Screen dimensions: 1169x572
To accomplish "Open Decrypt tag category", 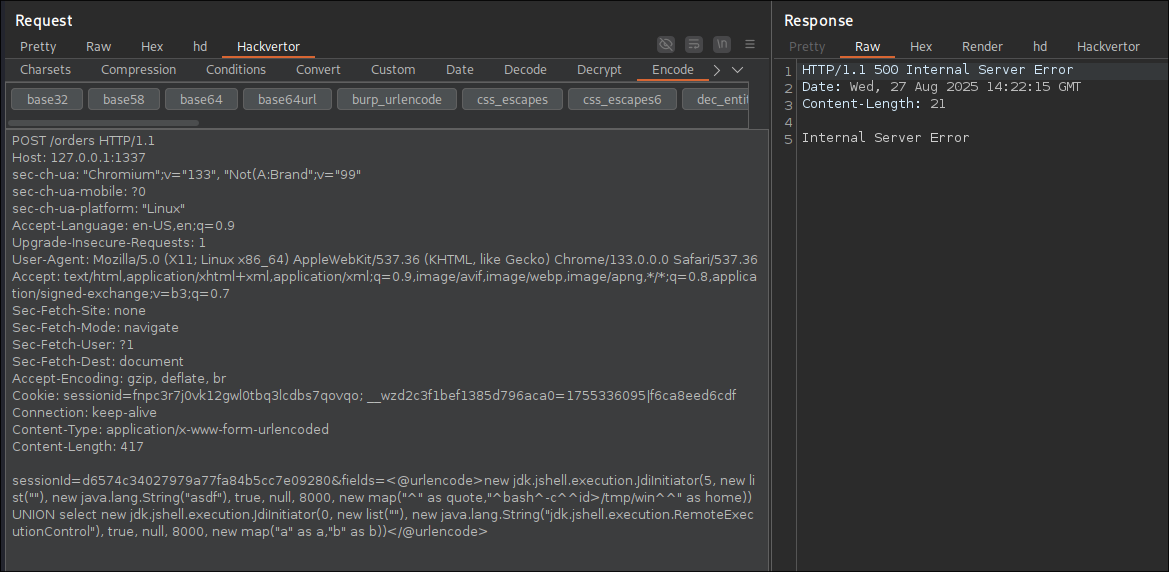I will [x=599, y=69].
